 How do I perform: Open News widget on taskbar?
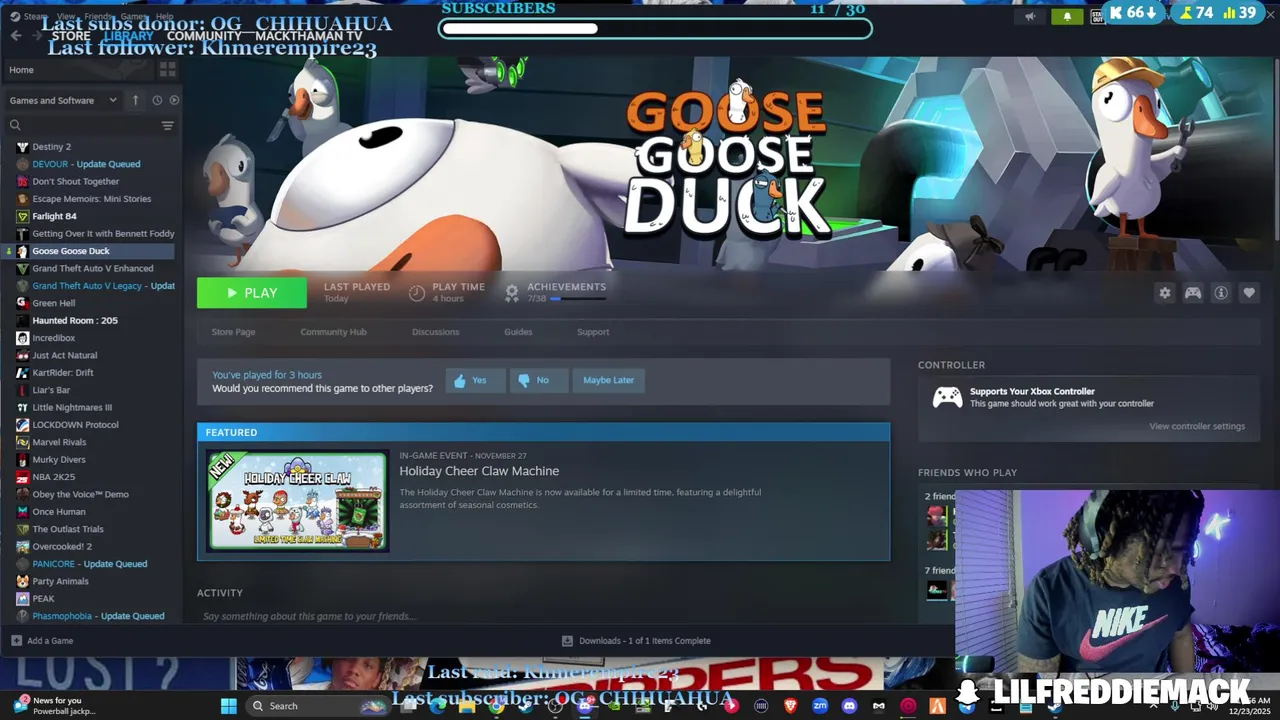coord(55,705)
